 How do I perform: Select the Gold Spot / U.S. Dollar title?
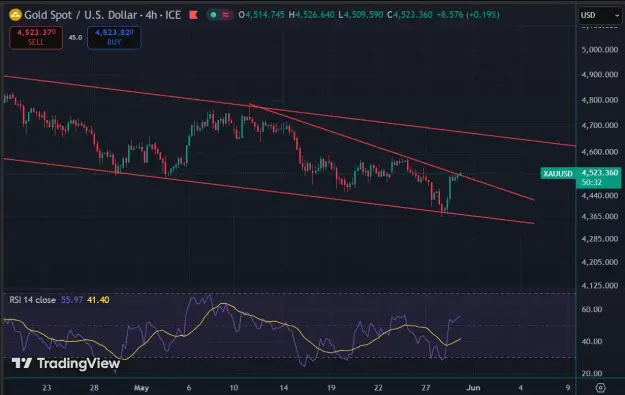(81, 15)
